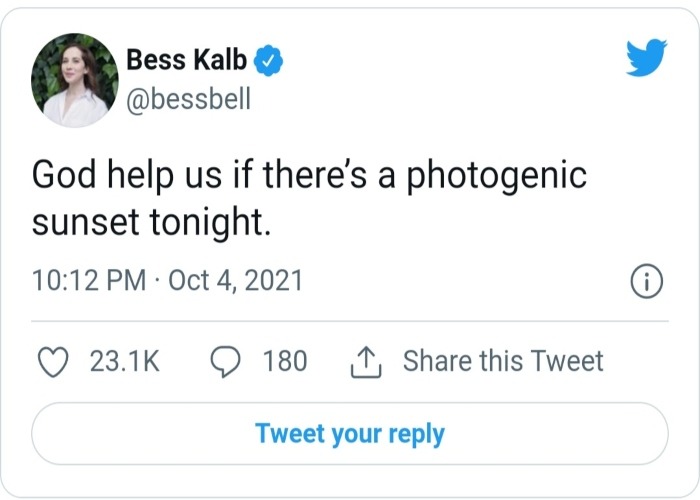Click Share this Tweet text
This screenshot has height=500, width=700.
click(503, 361)
